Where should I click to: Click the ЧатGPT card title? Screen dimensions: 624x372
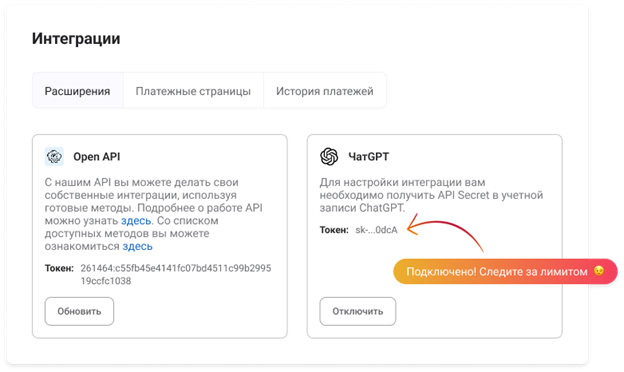click(369, 157)
